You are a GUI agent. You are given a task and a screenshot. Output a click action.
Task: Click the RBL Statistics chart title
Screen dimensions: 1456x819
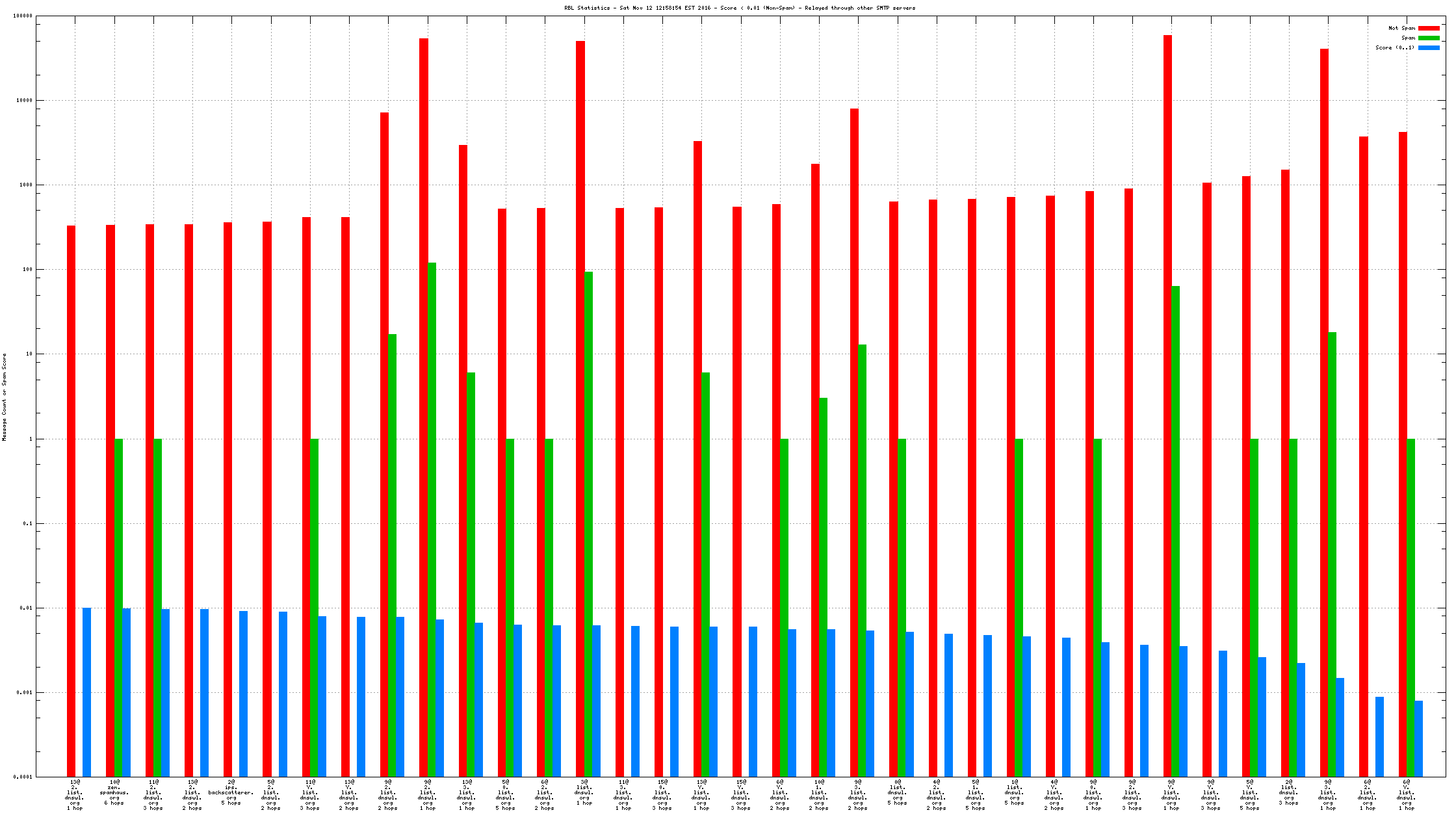coord(739,8)
